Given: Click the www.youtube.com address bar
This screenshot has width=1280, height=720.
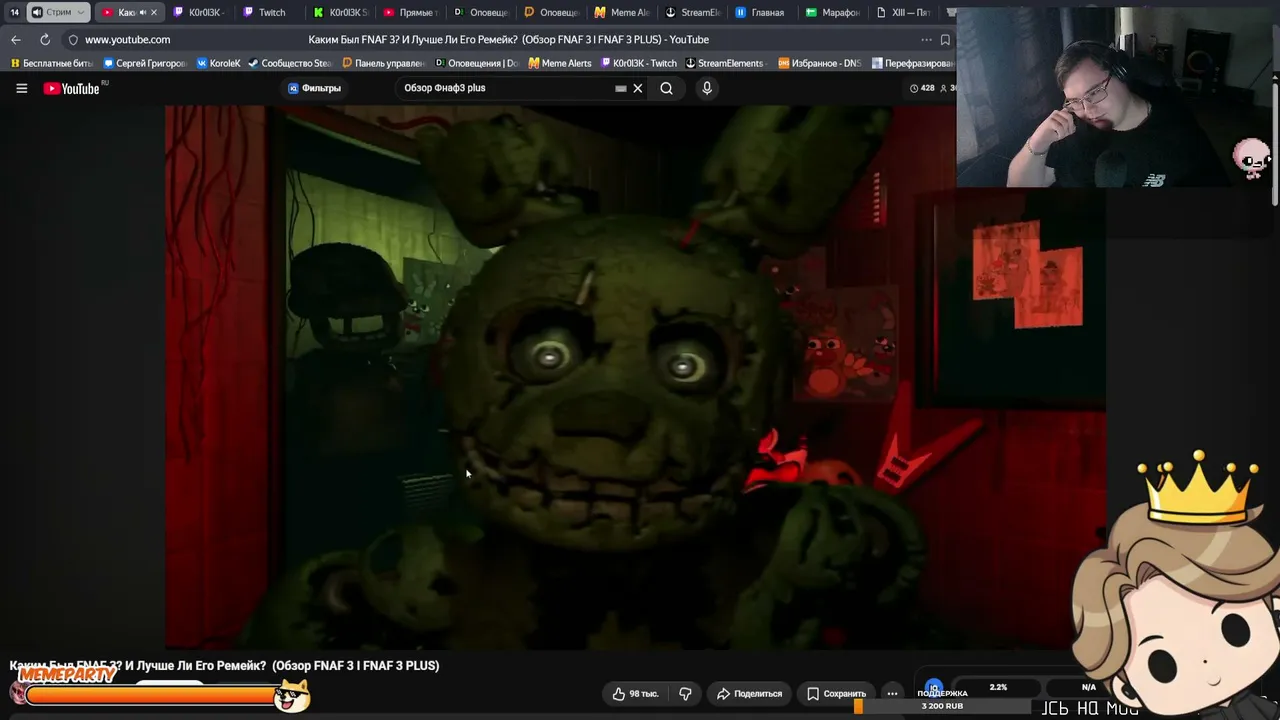Looking at the screenshot, I should click(x=127, y=39).
